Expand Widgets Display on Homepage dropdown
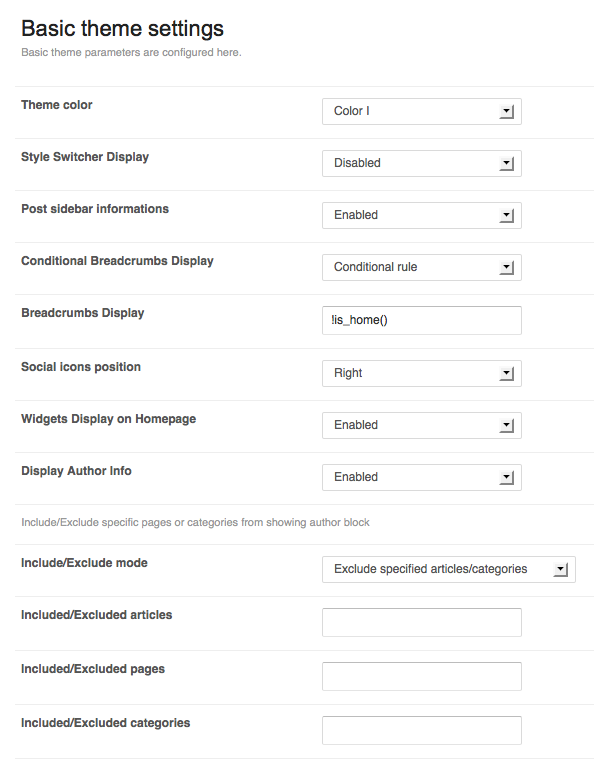 [x=421, y=425]
